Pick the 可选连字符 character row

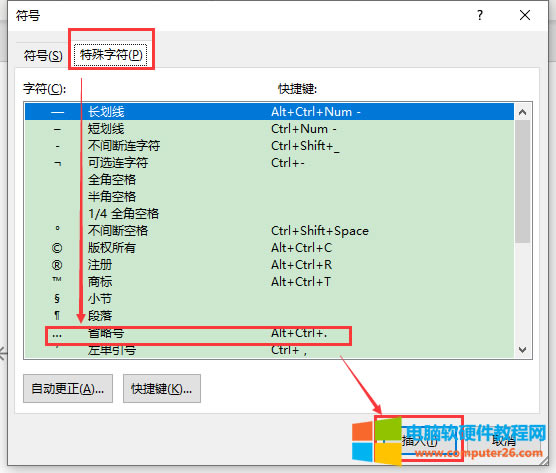pos(269,163)
